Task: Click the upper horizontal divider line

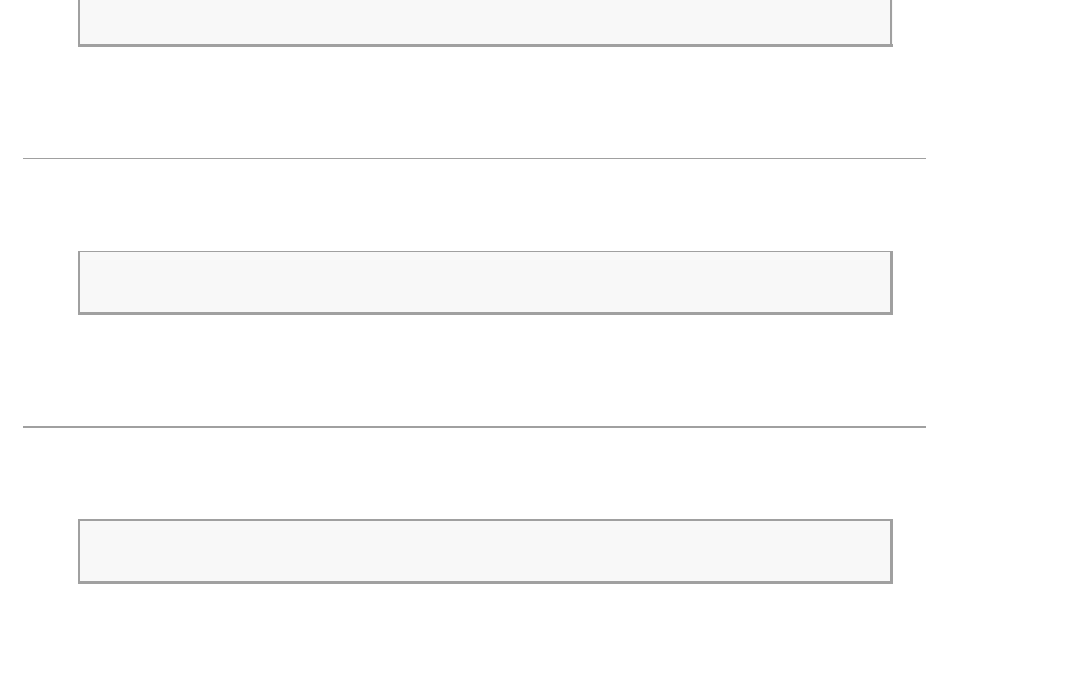Action: coord(474,158)
